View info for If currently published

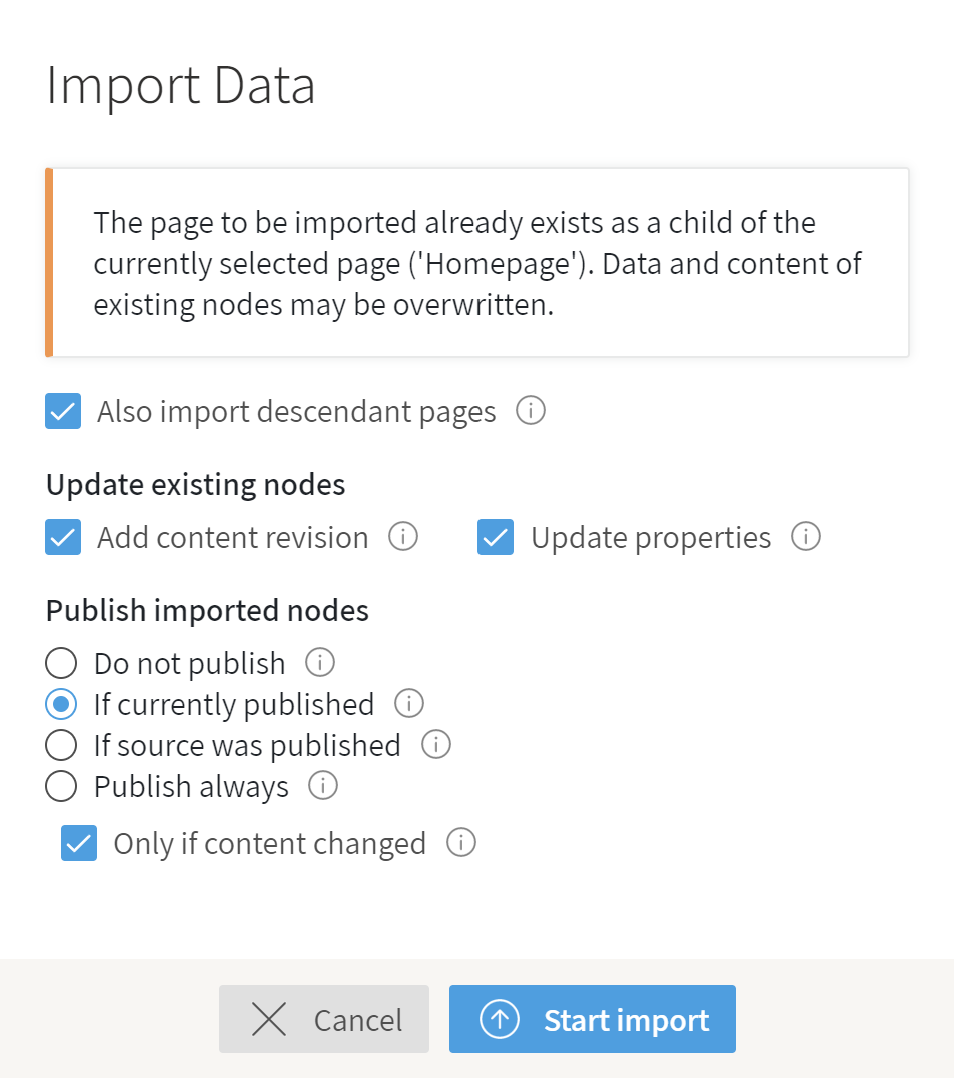(x=409, y=703)
